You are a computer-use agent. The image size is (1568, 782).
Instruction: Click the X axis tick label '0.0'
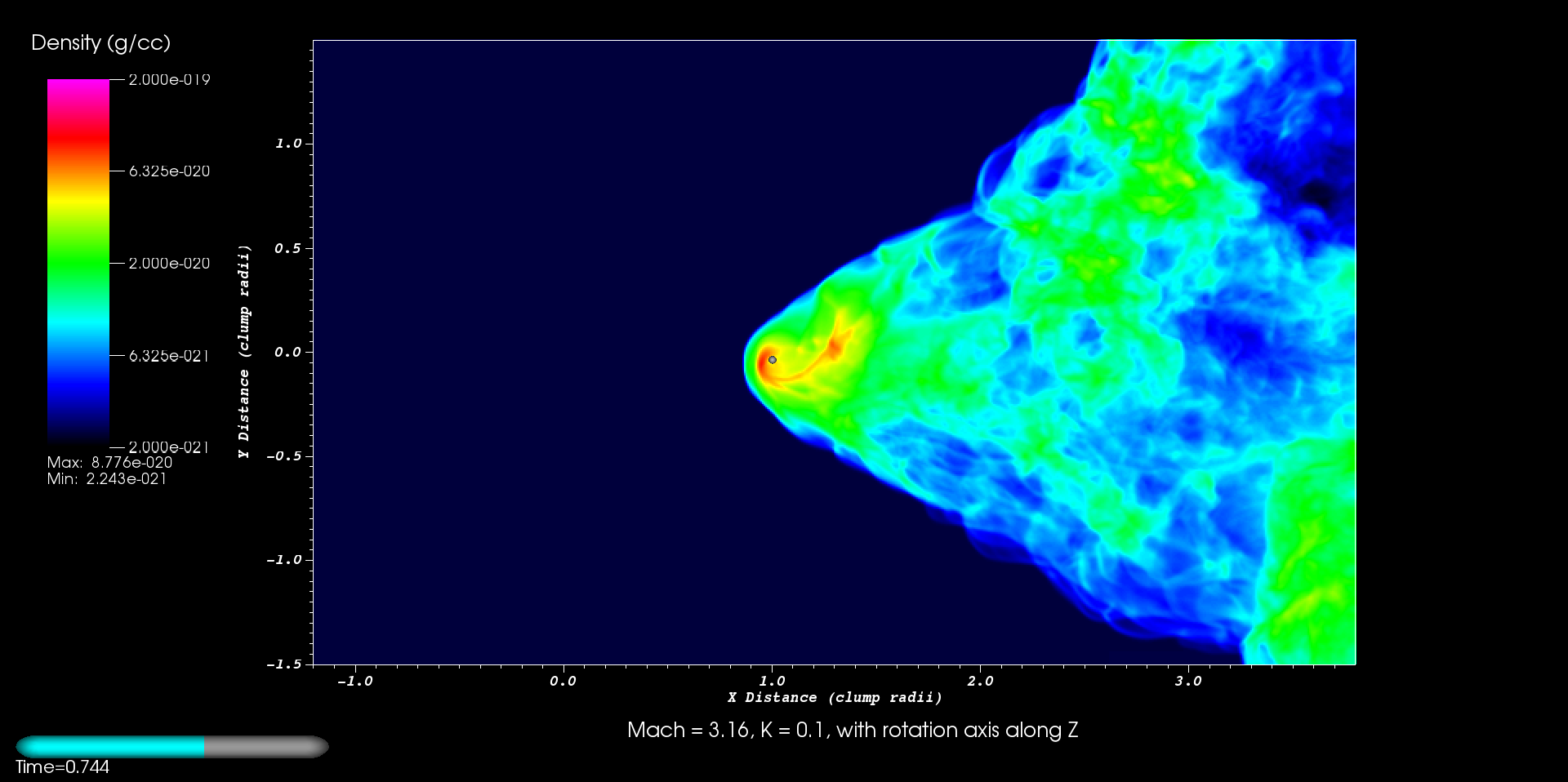tap(563, 682)
